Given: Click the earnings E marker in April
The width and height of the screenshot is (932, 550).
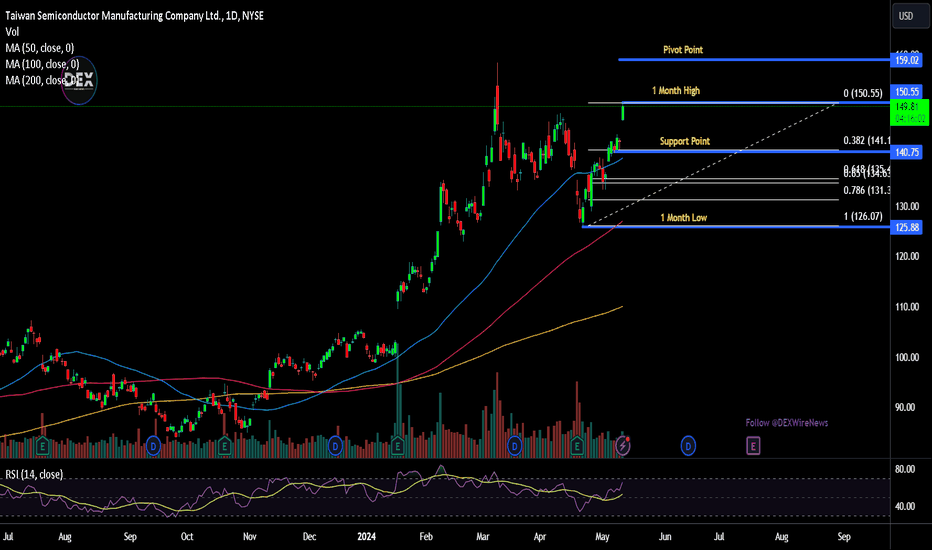Looking at the screenshot, I should 577,445.
